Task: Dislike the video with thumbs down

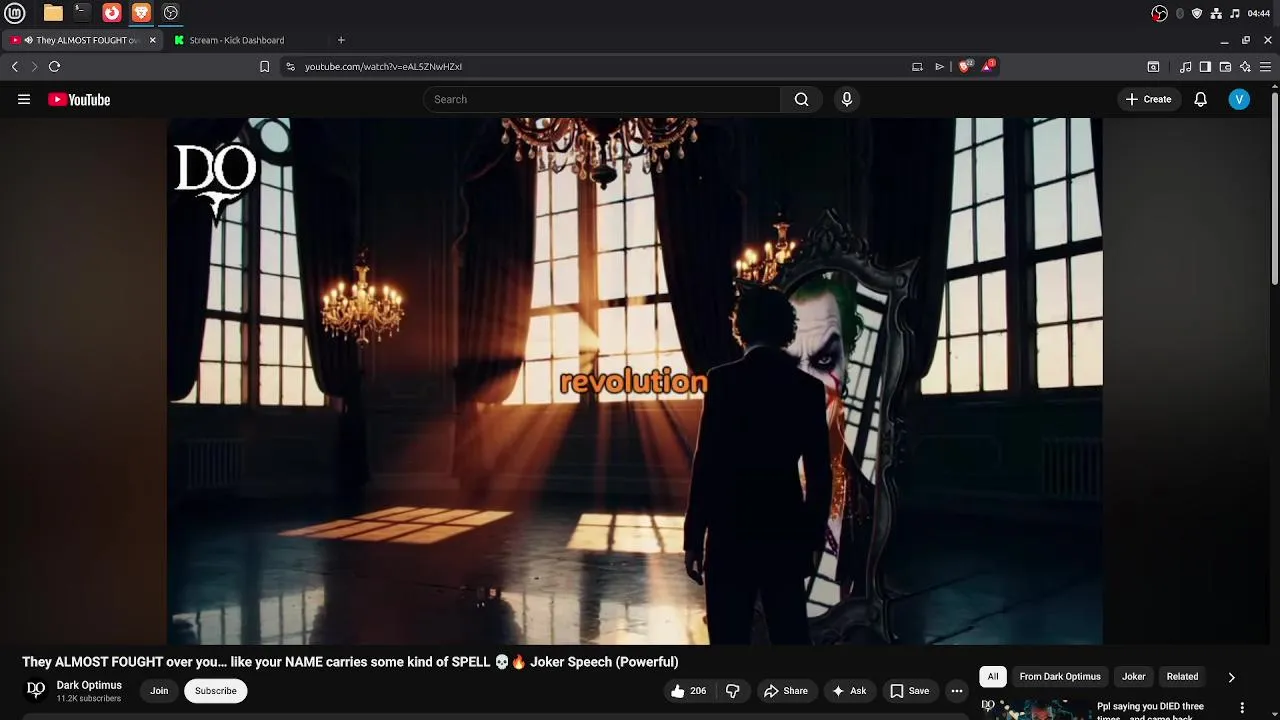Action: point(733,691)
